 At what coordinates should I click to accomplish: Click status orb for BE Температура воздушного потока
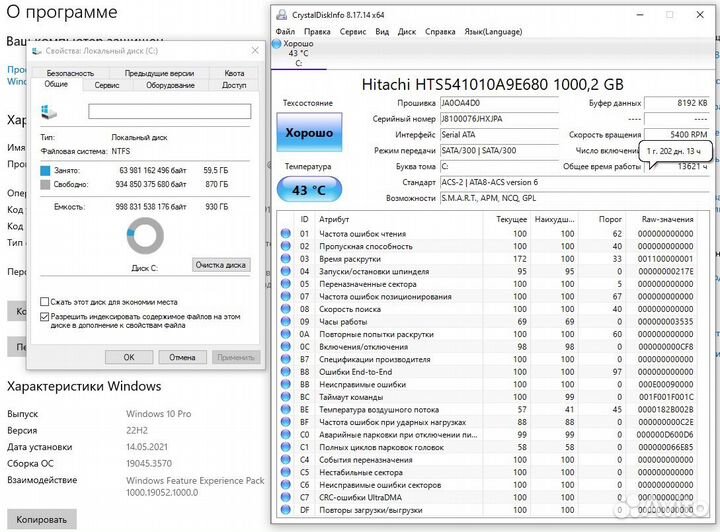pos(286,409)
